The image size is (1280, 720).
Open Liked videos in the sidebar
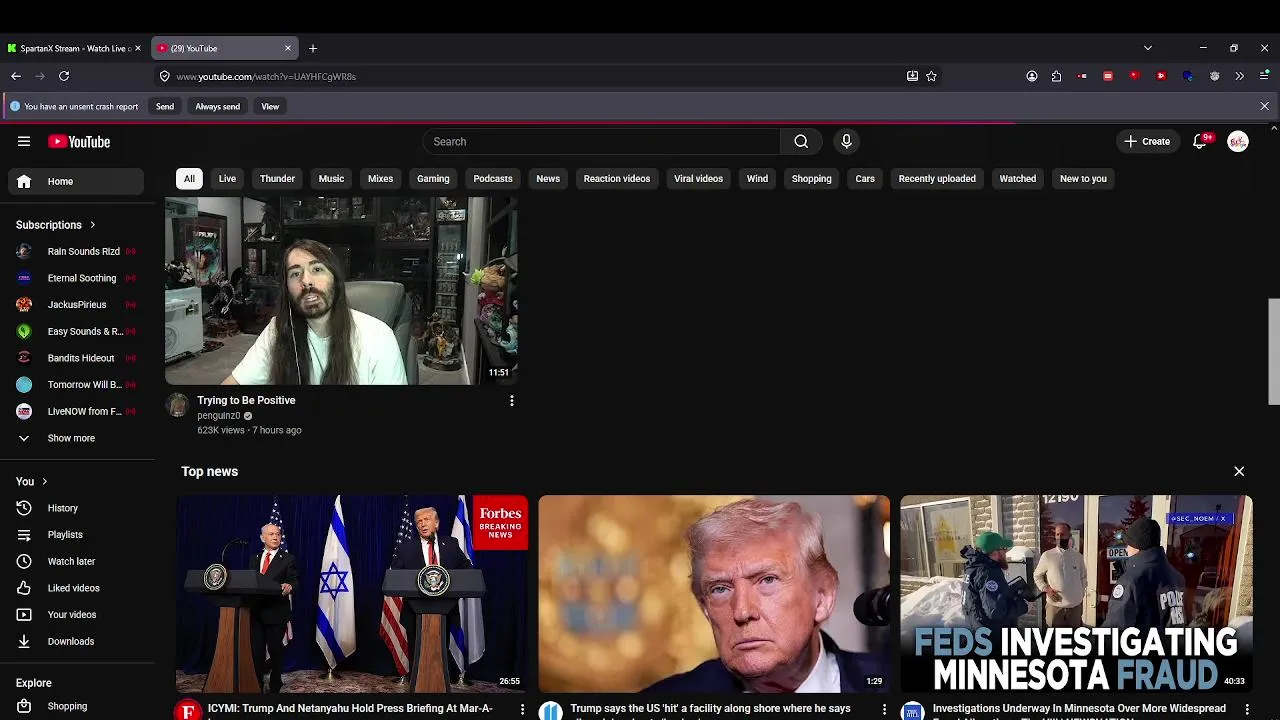(78, 588)
